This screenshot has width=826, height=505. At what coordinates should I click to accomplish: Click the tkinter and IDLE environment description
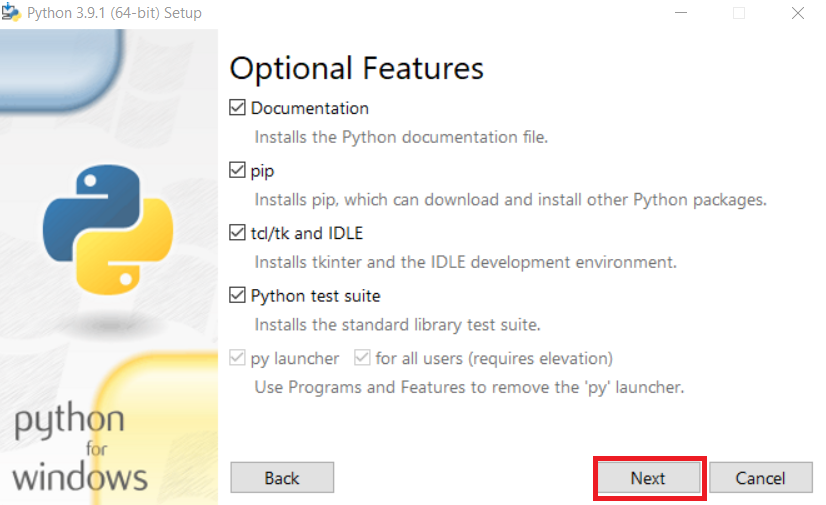[465, 263]
